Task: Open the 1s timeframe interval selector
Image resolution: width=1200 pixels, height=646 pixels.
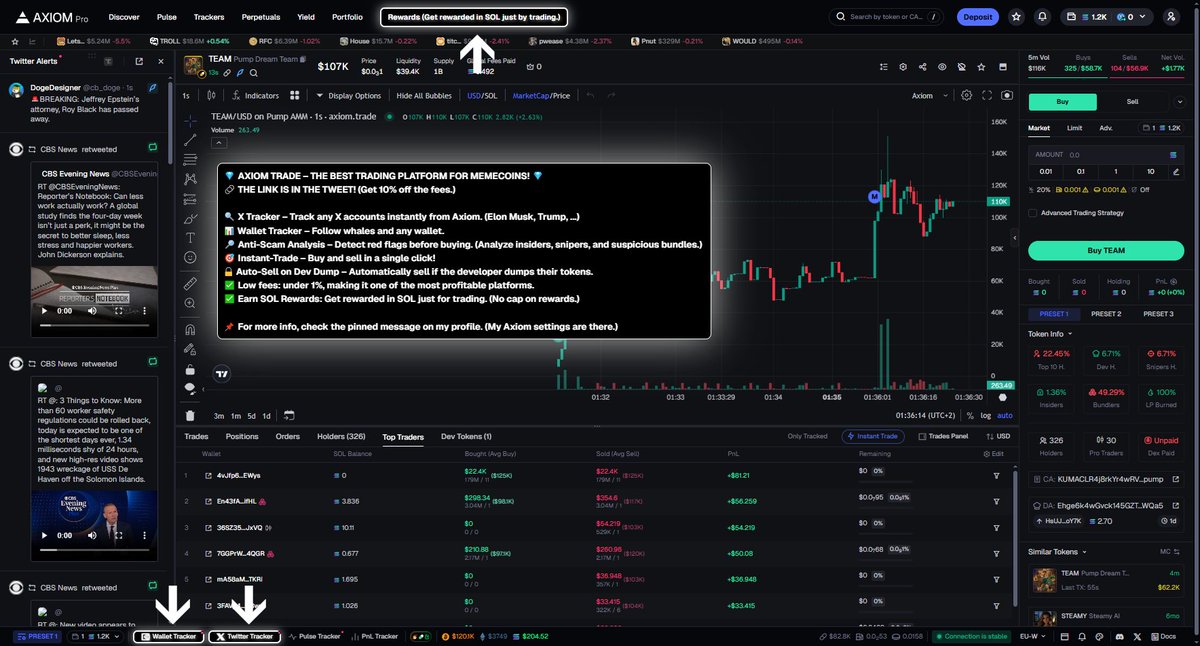Action: [x=186, y=96]
